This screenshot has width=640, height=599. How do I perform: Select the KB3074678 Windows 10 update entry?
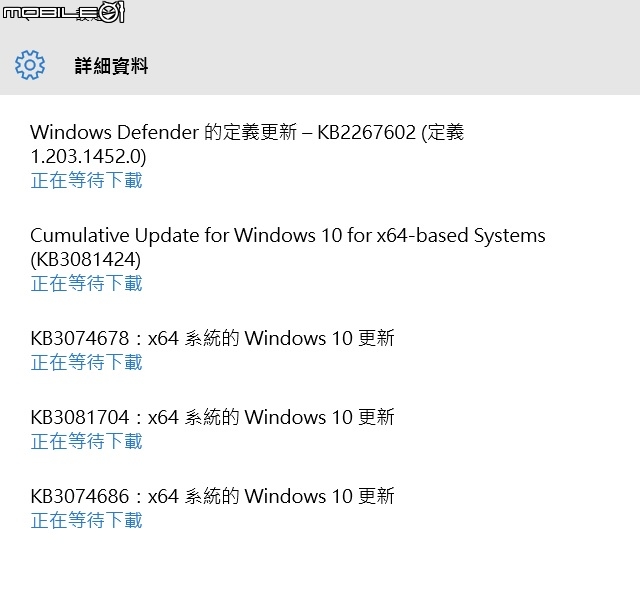tap(212, 338)
